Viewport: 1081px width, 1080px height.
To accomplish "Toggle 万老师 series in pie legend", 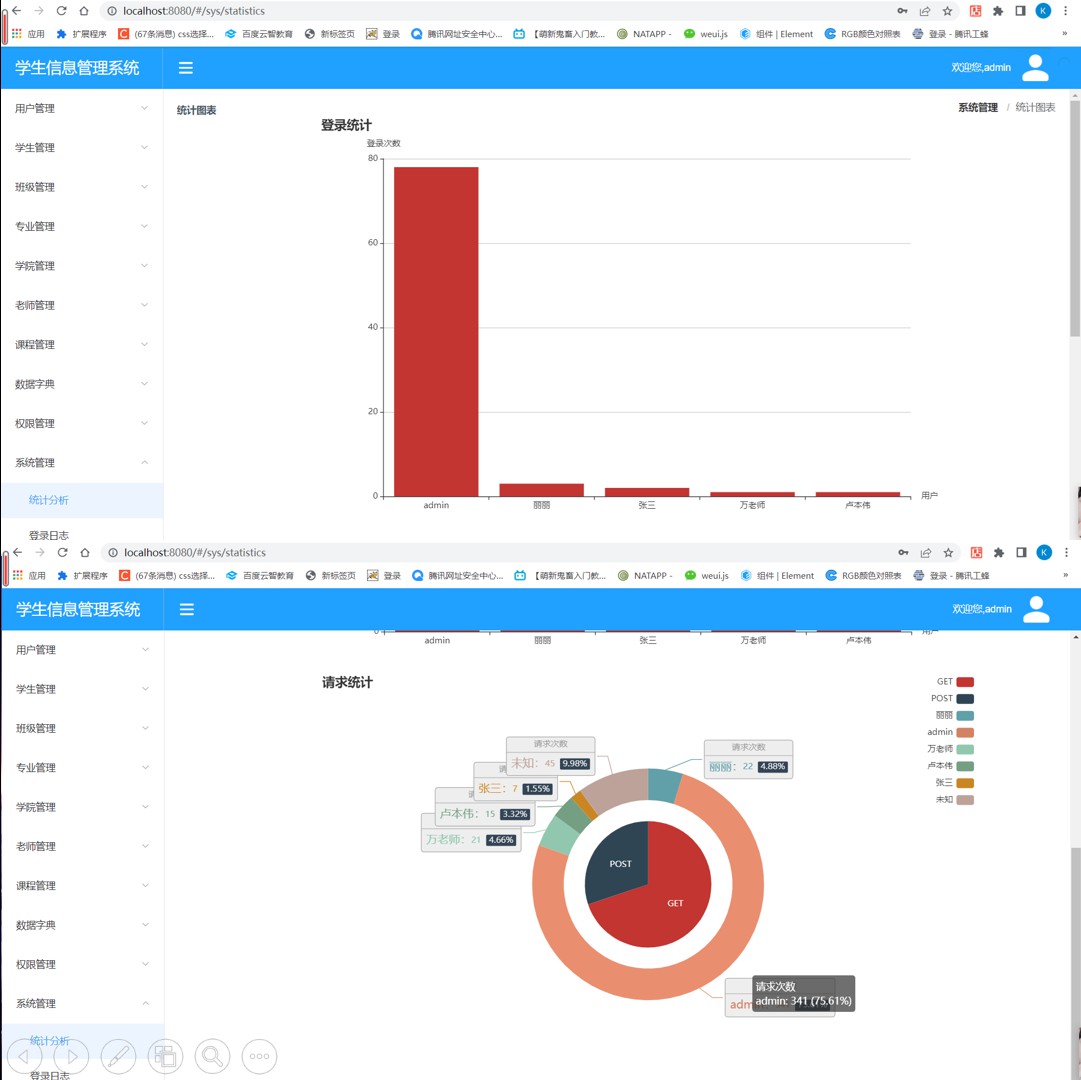I will [x=951, y=749].
